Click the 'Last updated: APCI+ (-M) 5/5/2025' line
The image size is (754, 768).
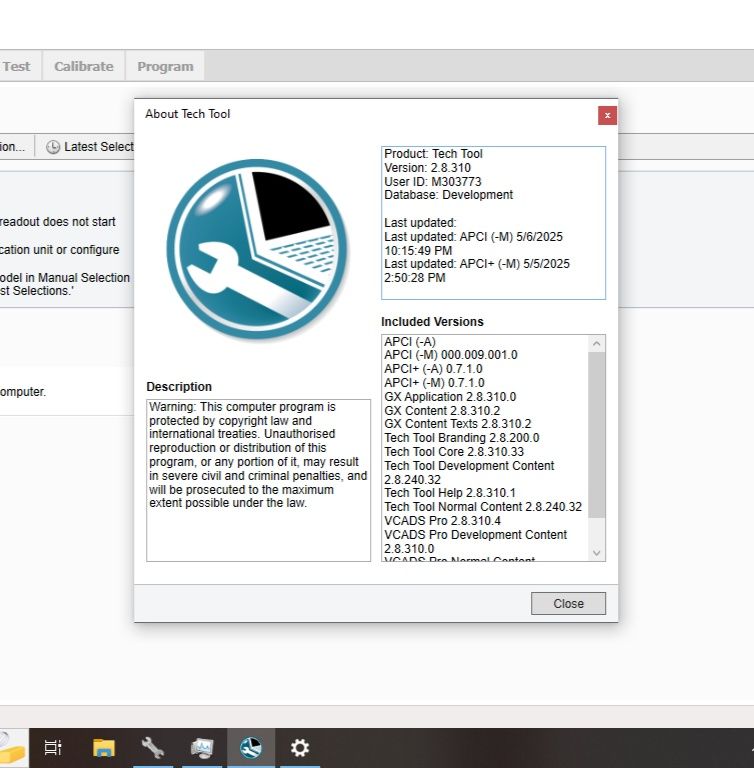(477, 264)
